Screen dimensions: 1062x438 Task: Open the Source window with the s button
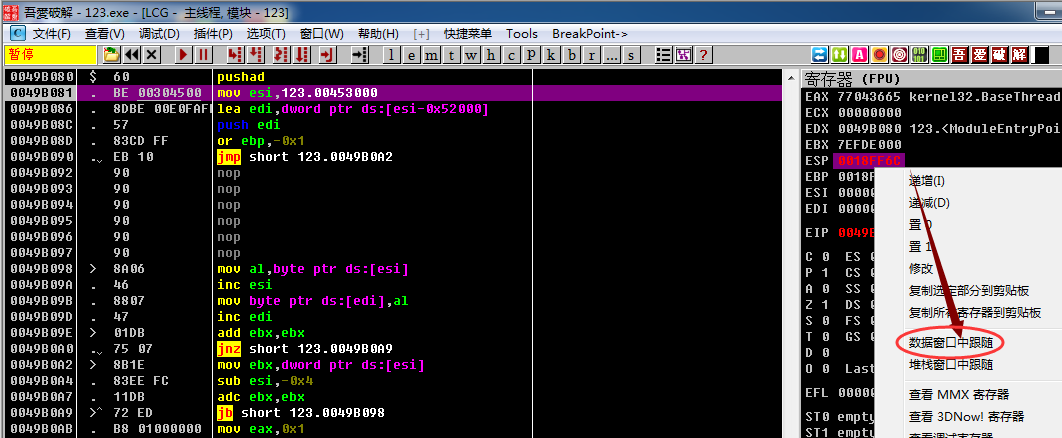click(x=631, y=56)
